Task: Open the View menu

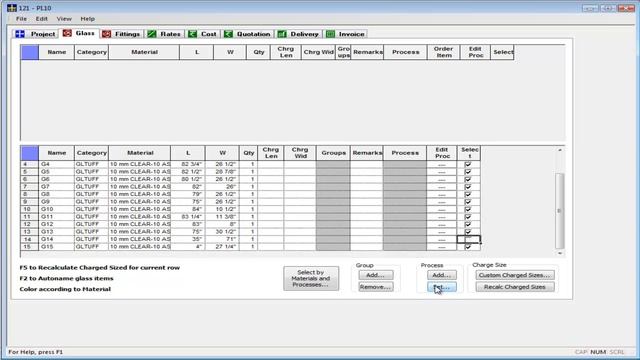Action: pyautogui.click(x=64, y=19)
